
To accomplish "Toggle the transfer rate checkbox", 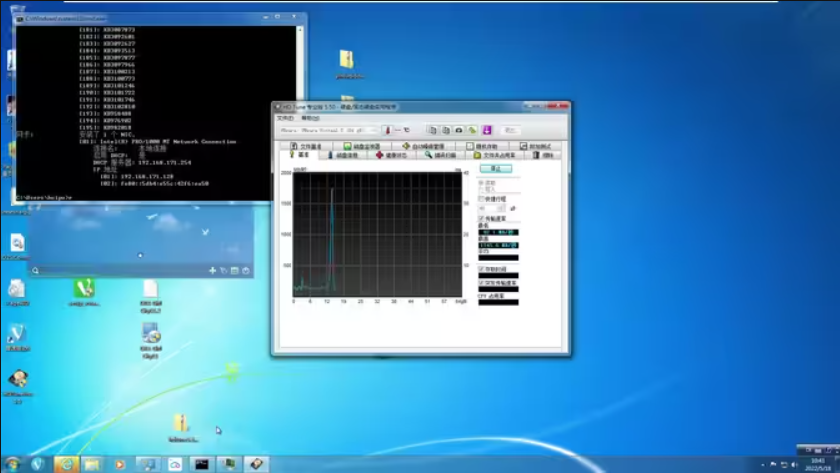I will coord(481,218).
